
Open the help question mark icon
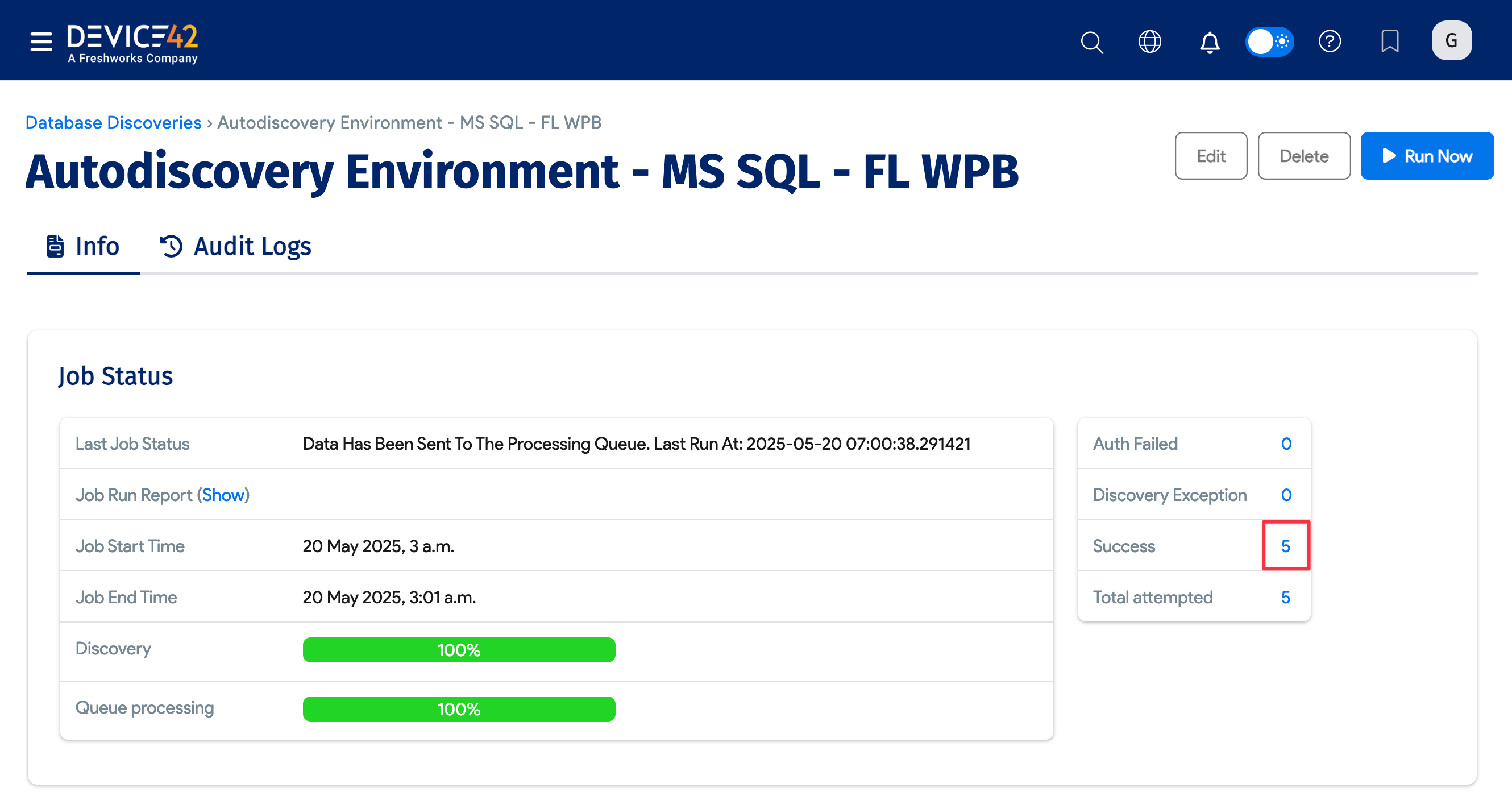point(1330,42)
